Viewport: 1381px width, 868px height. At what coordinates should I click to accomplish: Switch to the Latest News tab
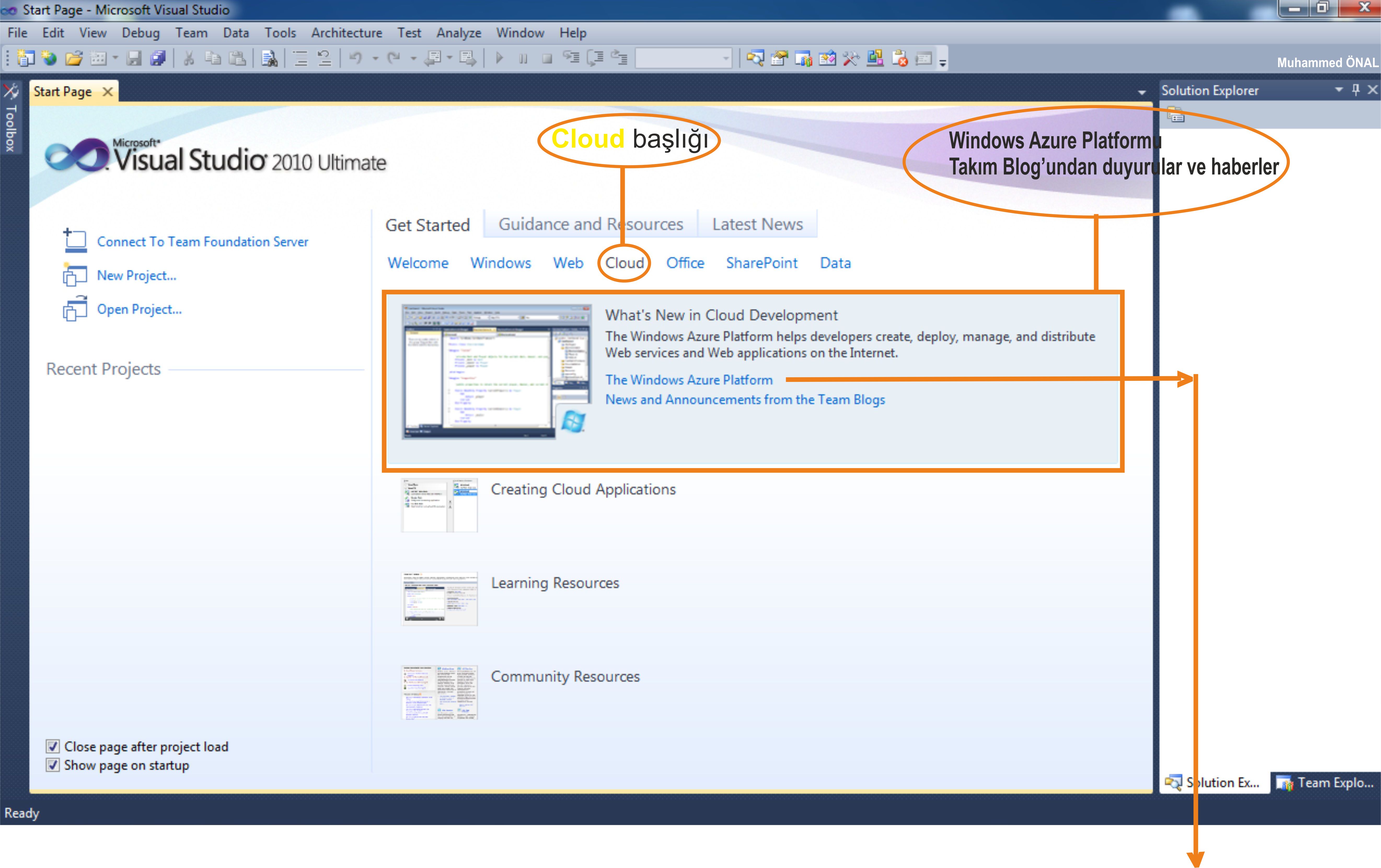coord(757,224)
